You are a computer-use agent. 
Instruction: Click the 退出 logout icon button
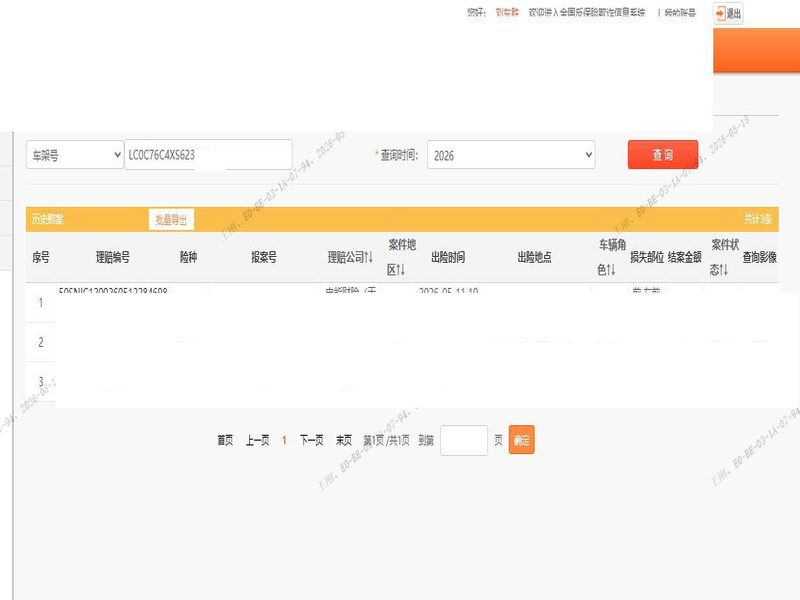(x=728, y=13)
